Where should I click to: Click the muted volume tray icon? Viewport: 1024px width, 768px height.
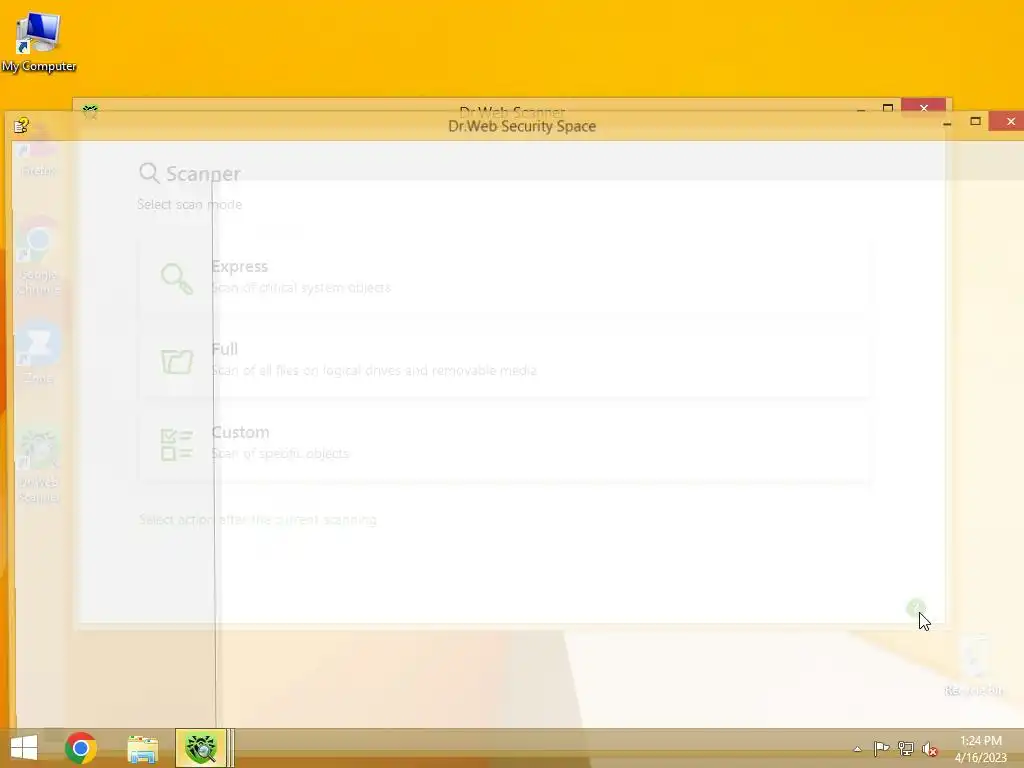tap(930, 749)
